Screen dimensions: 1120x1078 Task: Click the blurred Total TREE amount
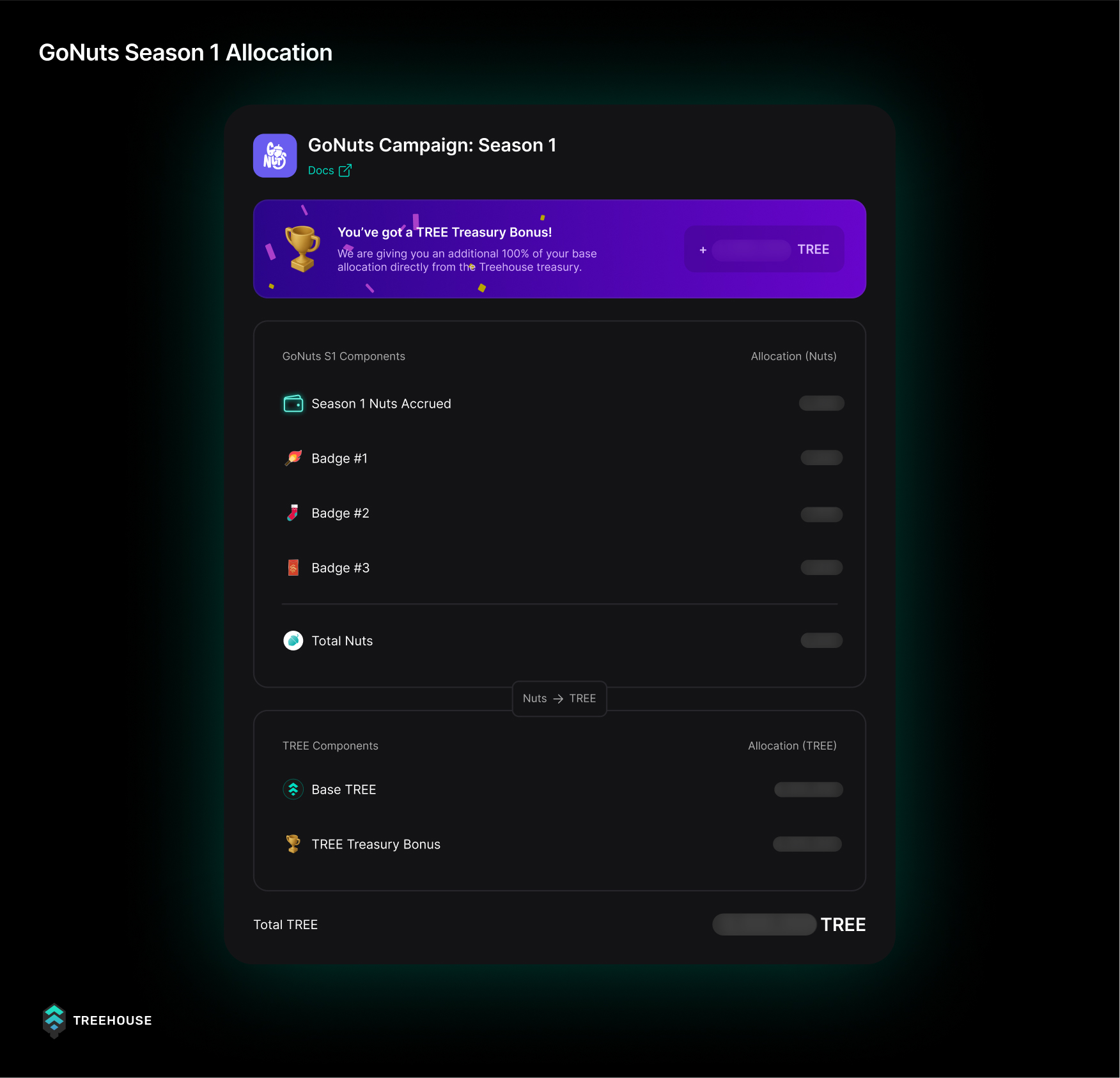tap(765, 925)
